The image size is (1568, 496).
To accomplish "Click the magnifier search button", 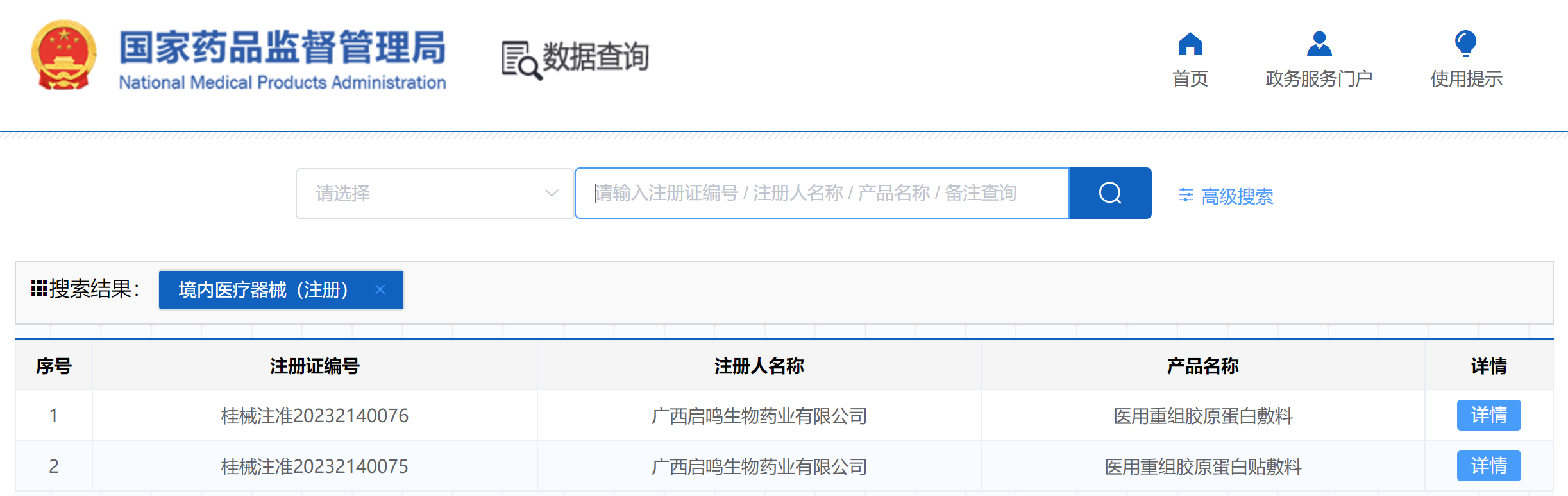I will (x=1110, y=193).
